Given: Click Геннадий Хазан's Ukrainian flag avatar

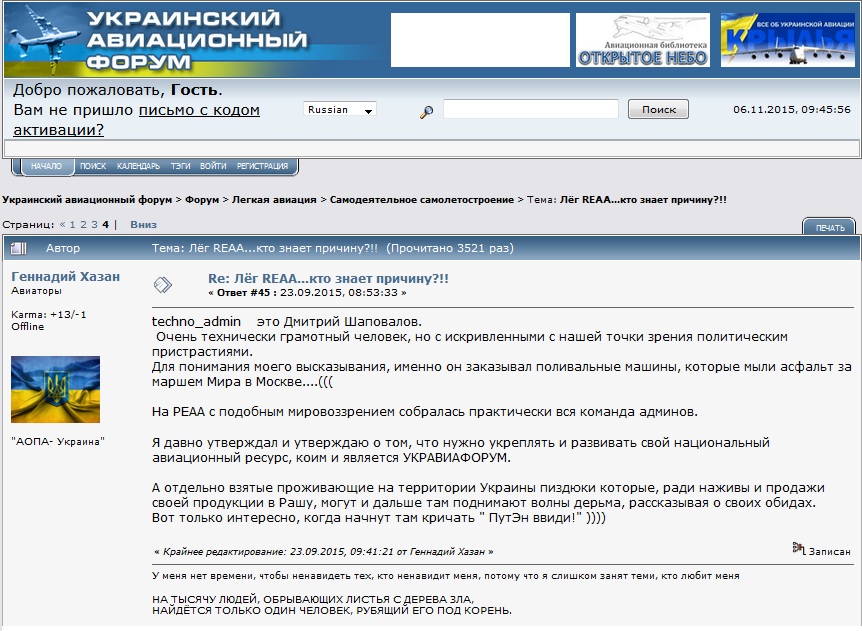Looking at the screenshot, I should tap(55, 389).
